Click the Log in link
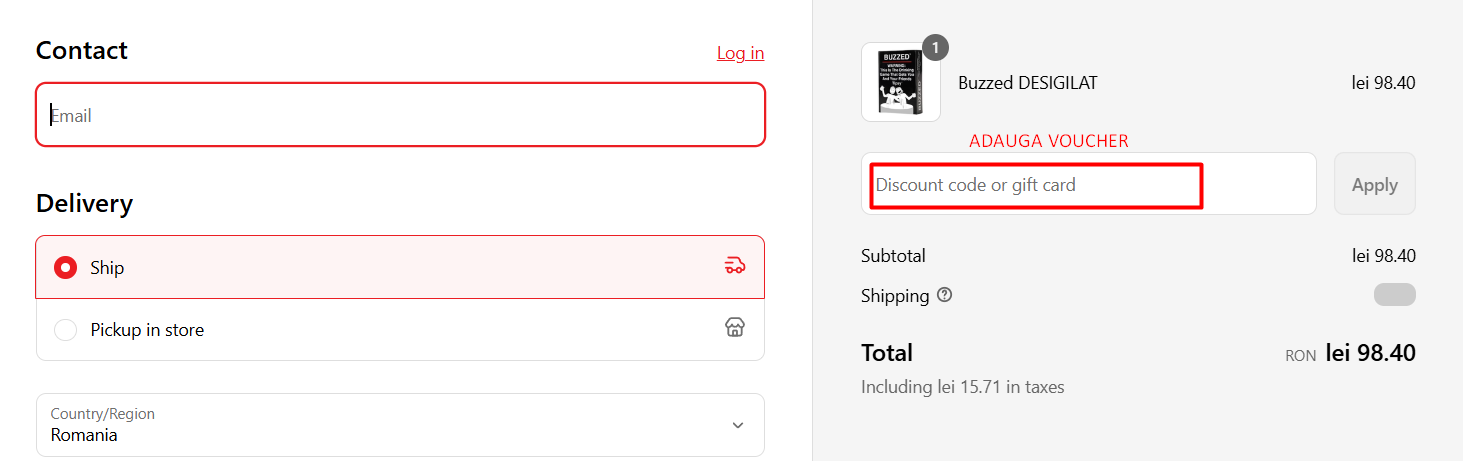Viewport: 1463px width, 461px height. 740,53
